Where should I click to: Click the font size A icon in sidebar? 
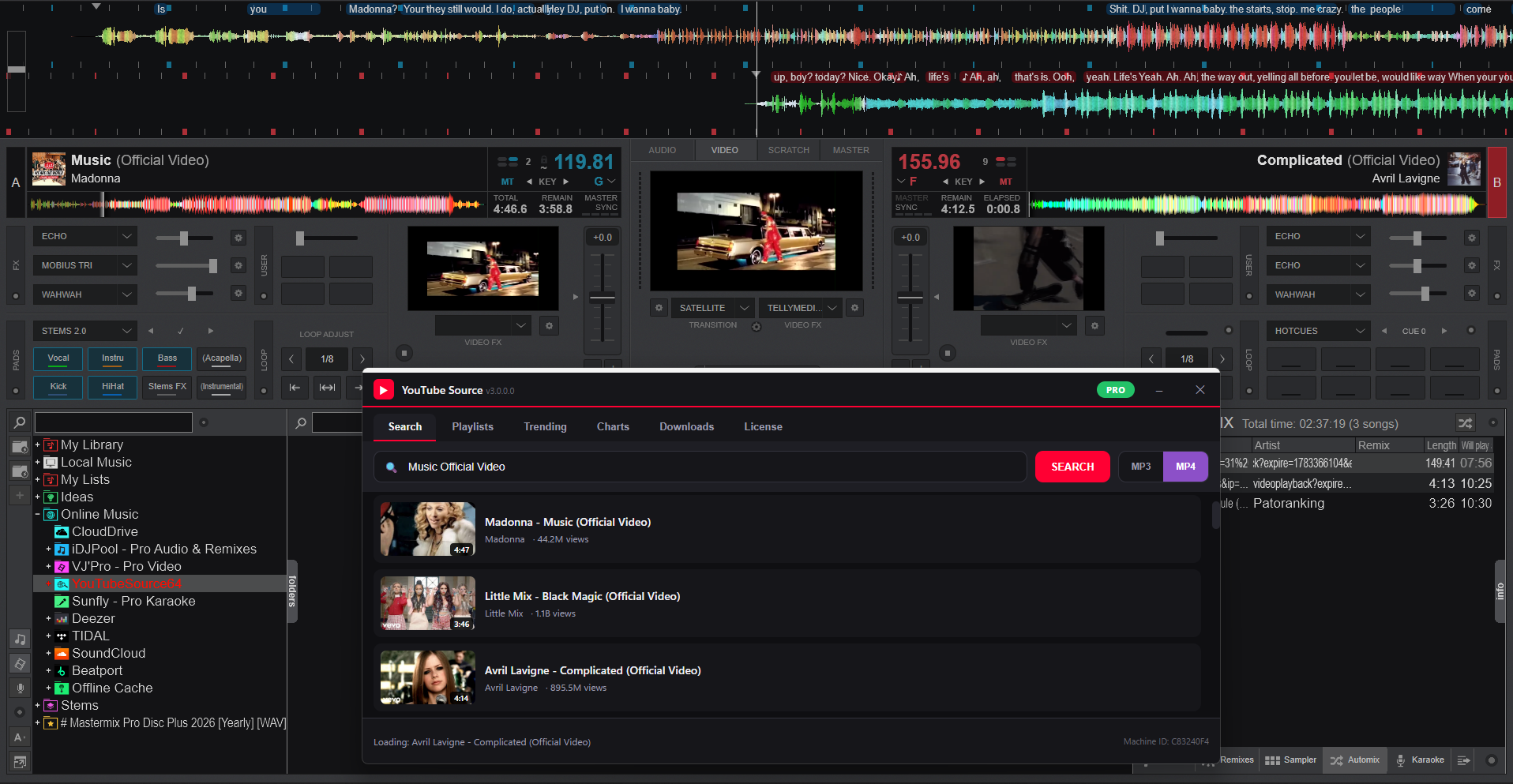click(x=20, y=737)
